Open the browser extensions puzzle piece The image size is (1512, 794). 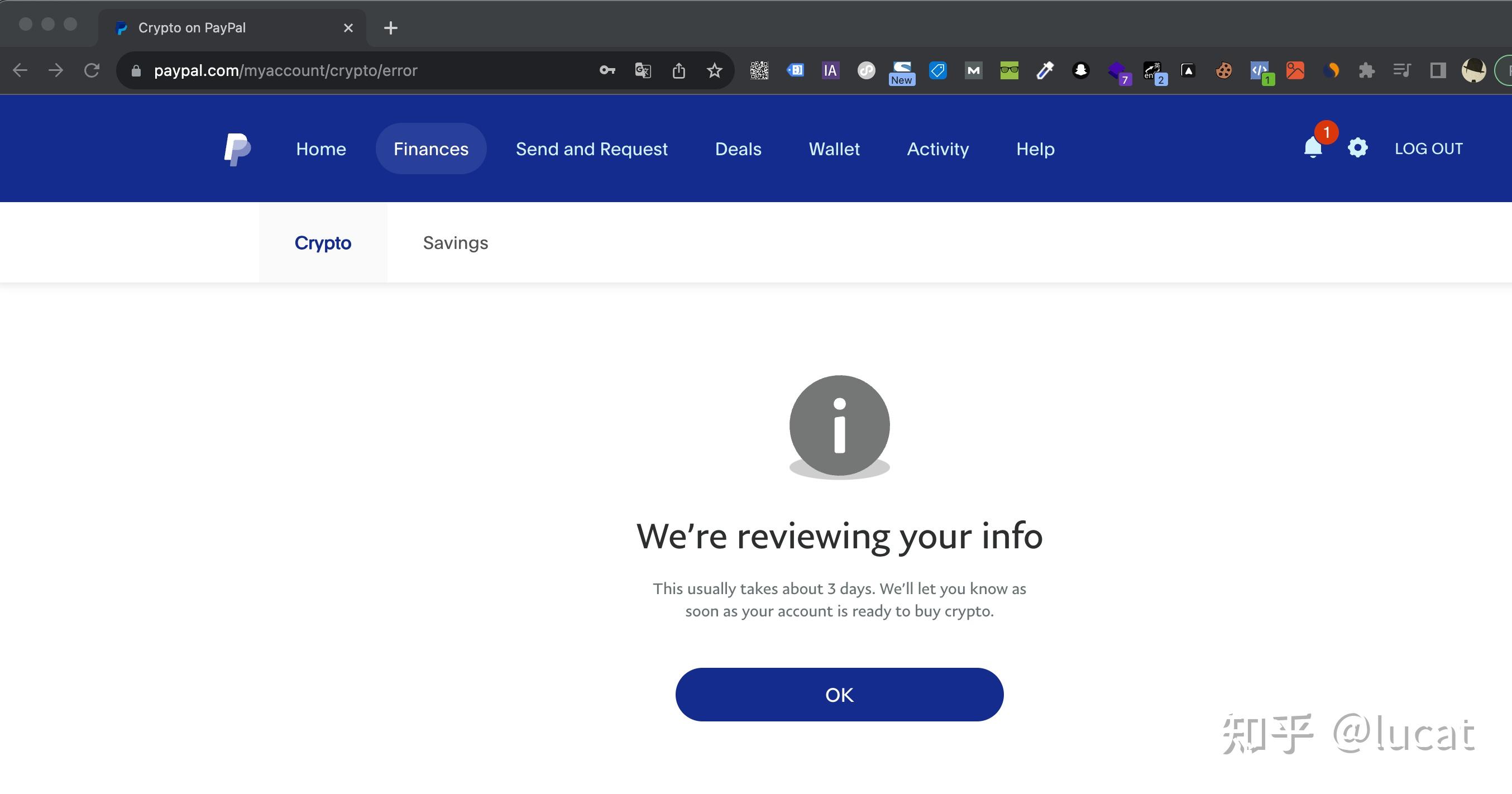(x=1365, y=70)
